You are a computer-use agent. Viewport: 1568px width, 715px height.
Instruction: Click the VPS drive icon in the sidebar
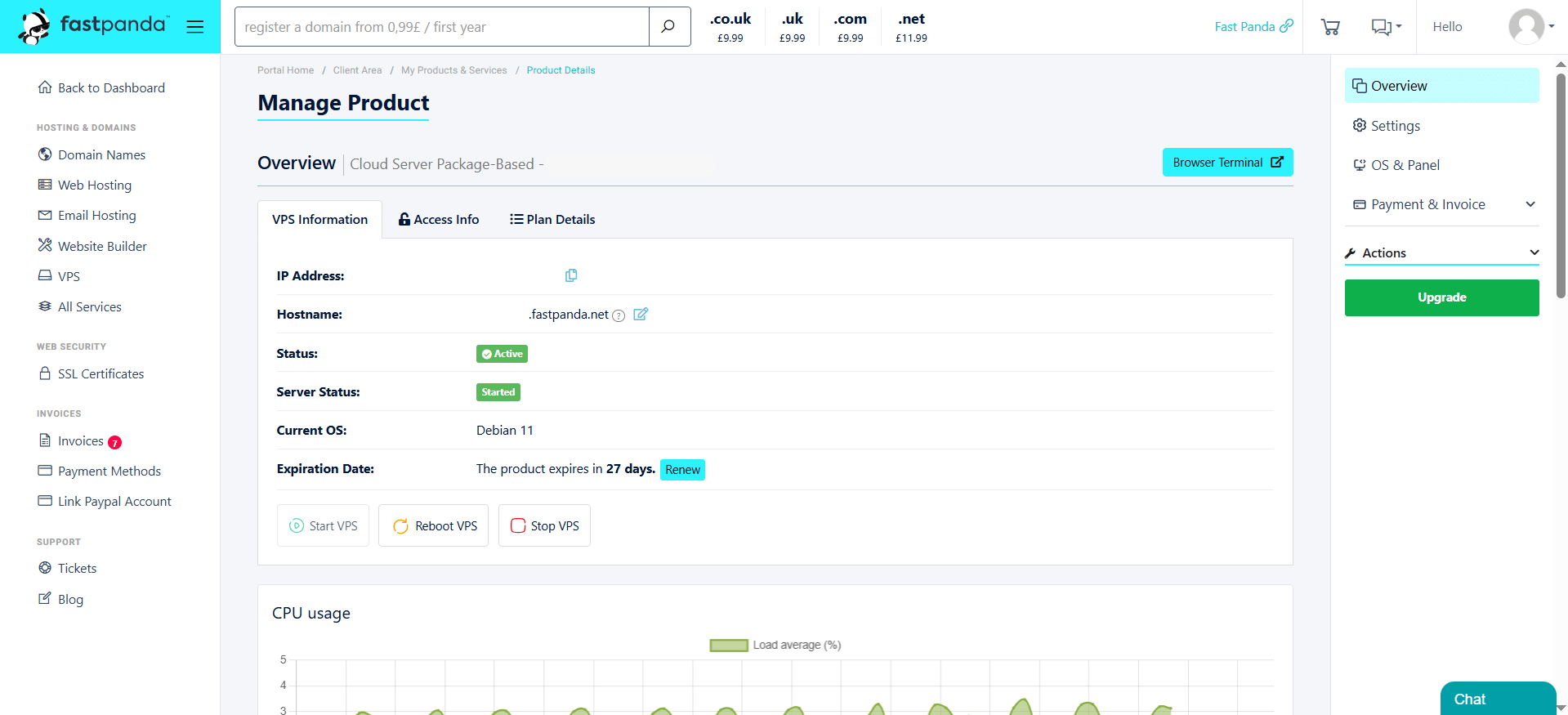(45, 276)
